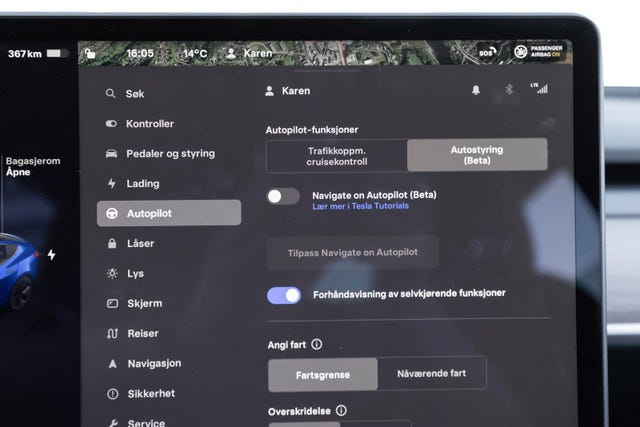This screenshot has width=640, height=427.
Task: Click the trip icon beside Reiser
Action: pyautogui.click(x=112, y=334)
